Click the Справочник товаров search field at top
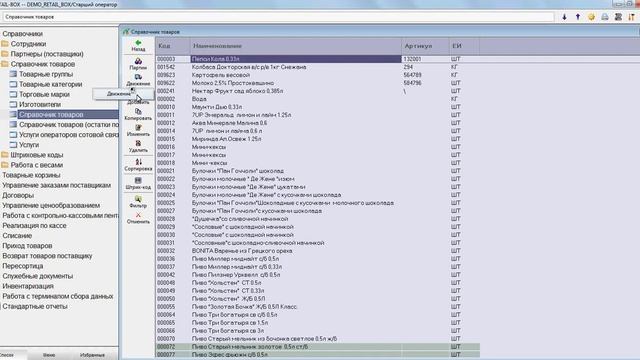 [278, 17]
